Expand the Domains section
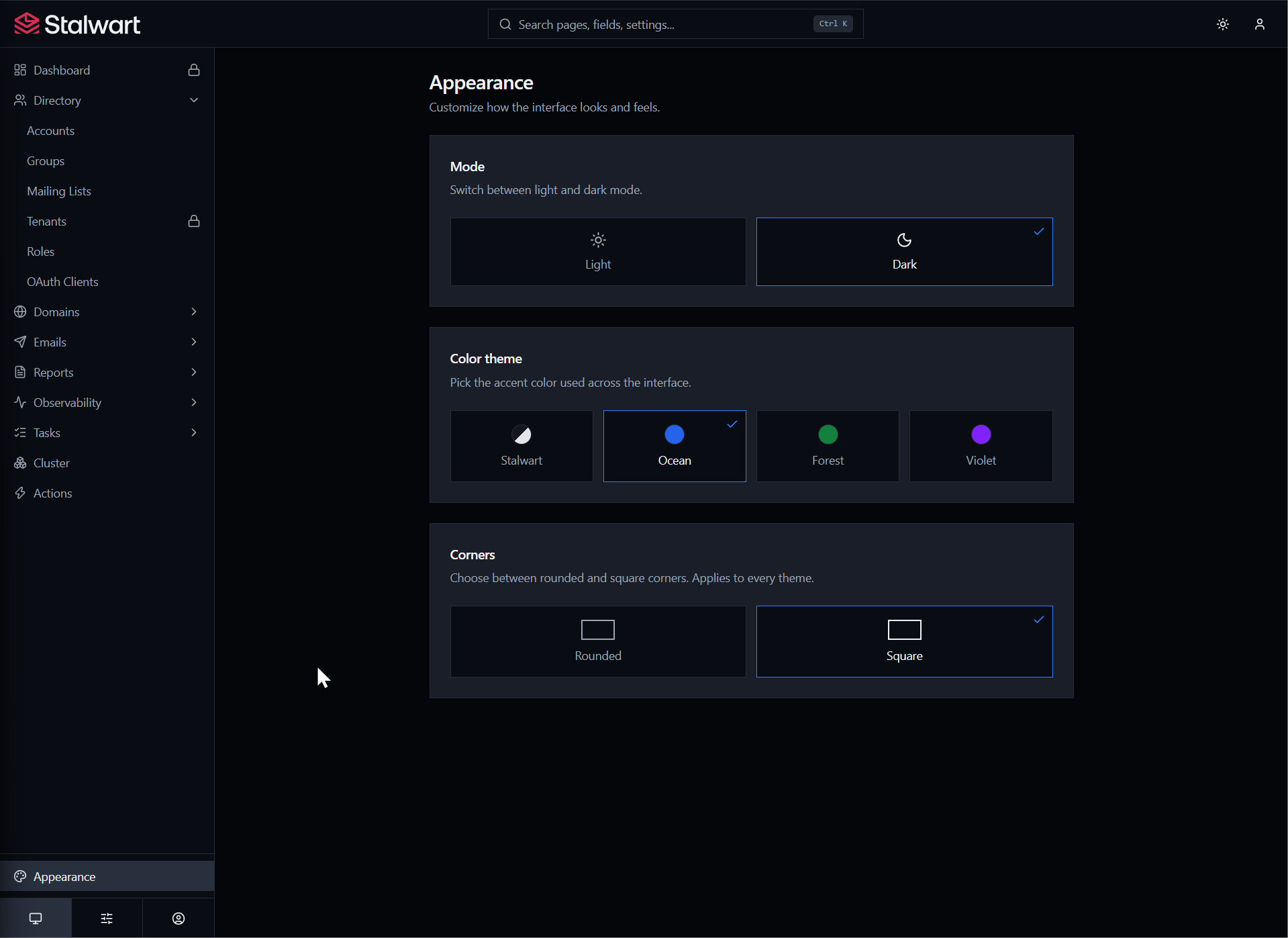Image resolution: width=1288 pixels, height=938 pixels. [x=107, y=312]
